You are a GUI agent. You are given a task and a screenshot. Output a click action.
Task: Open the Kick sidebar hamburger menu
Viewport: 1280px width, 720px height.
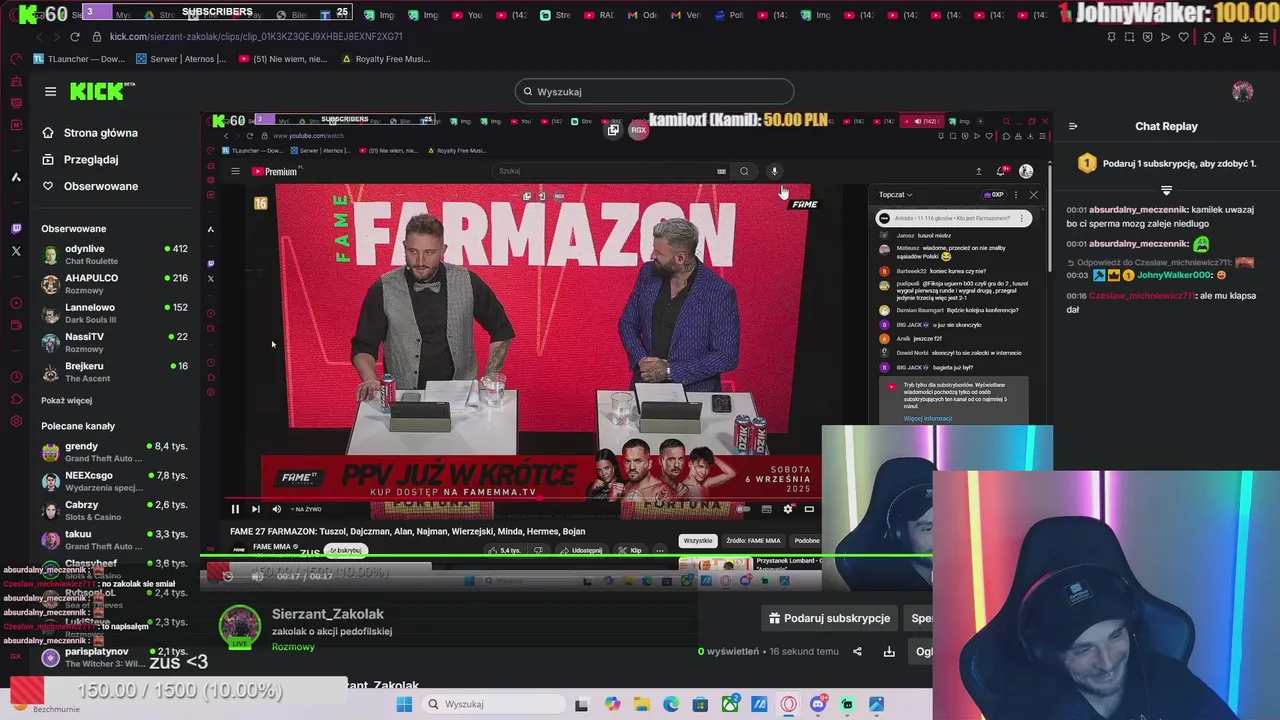pos(50,92)
